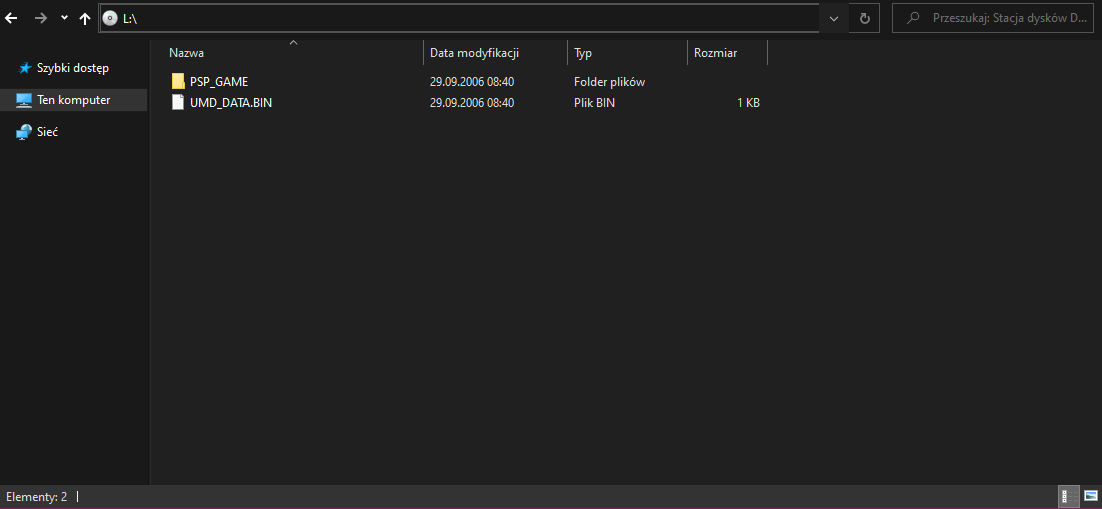The image size is (1102, 509).
Task: Sort by Data modyfikacji column
Action: (474, 53)
